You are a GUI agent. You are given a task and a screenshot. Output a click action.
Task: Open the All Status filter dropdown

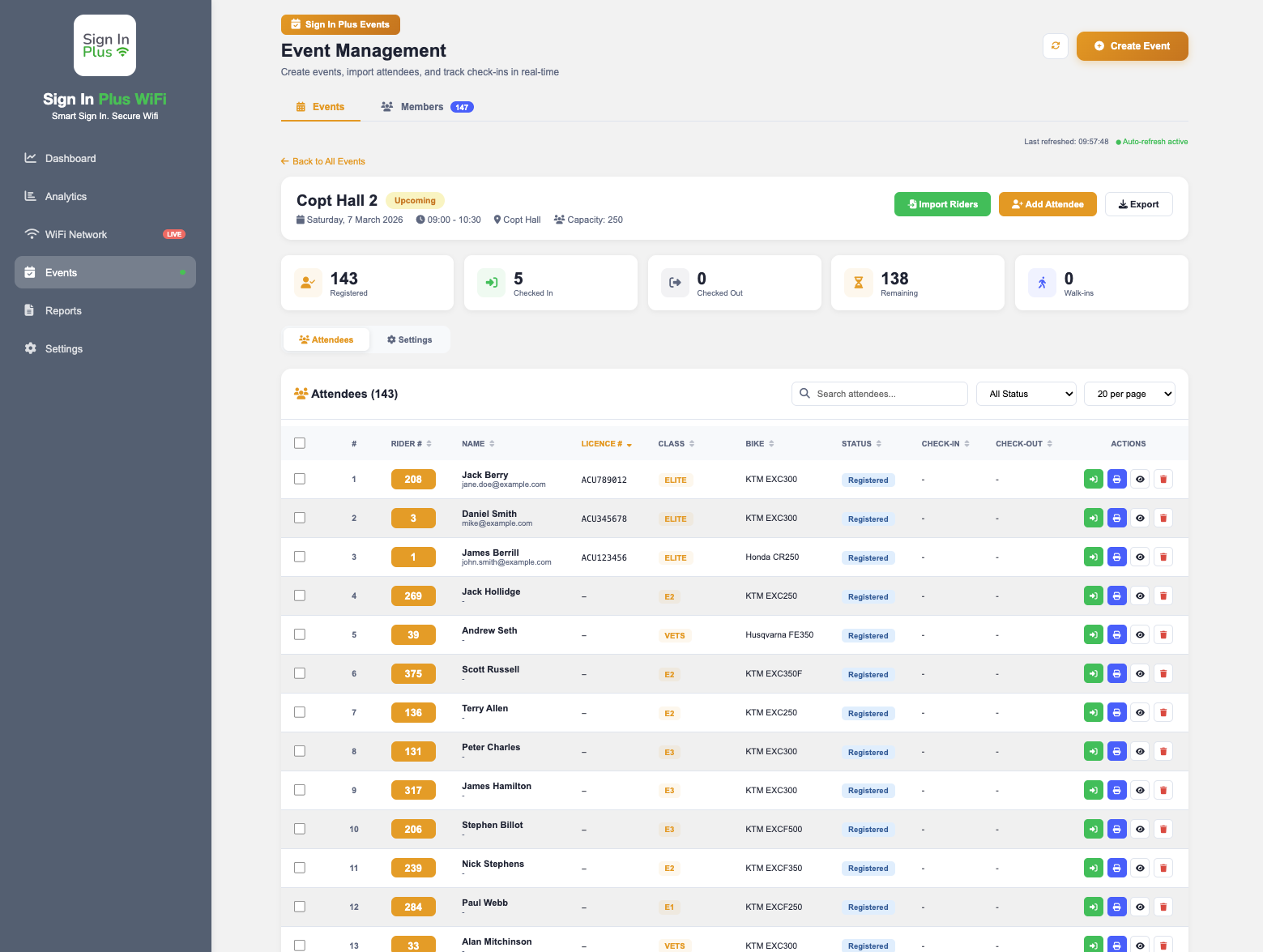pos(1026,394)
